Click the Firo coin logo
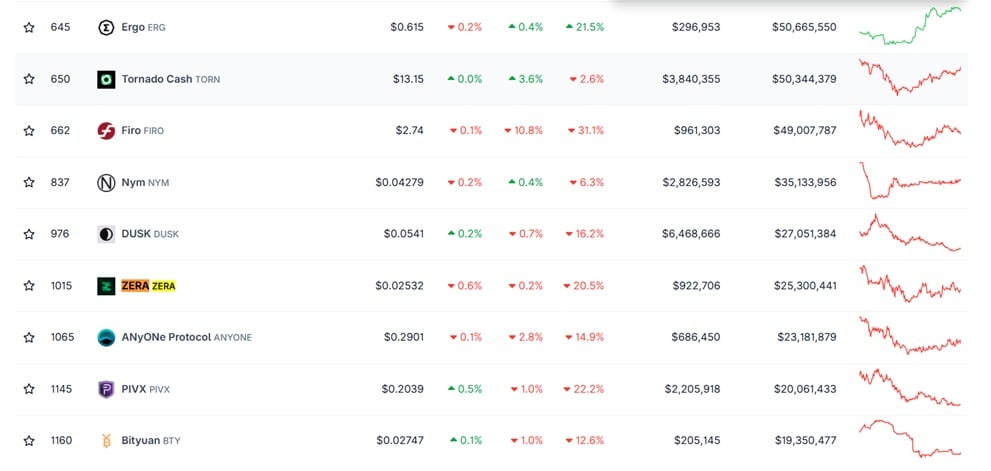The width and height of the screenshot is (991, 471). click(x=106, y=131)
